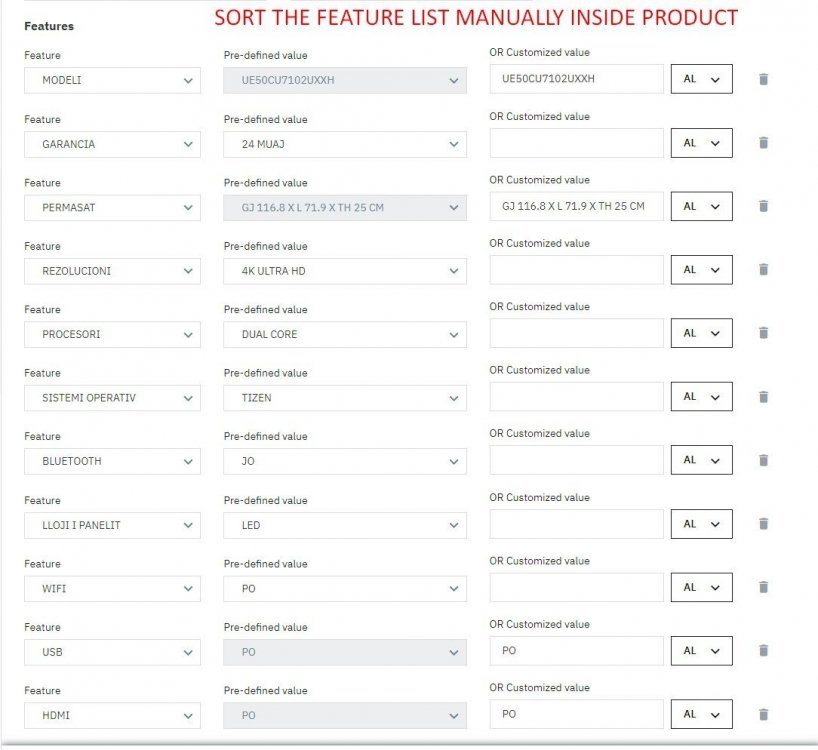Viewport: 818px width, 750px height.
Task: Click customized value field for PERMASAT dimensions
Action: pyautogui.click(x=576, y=206)
